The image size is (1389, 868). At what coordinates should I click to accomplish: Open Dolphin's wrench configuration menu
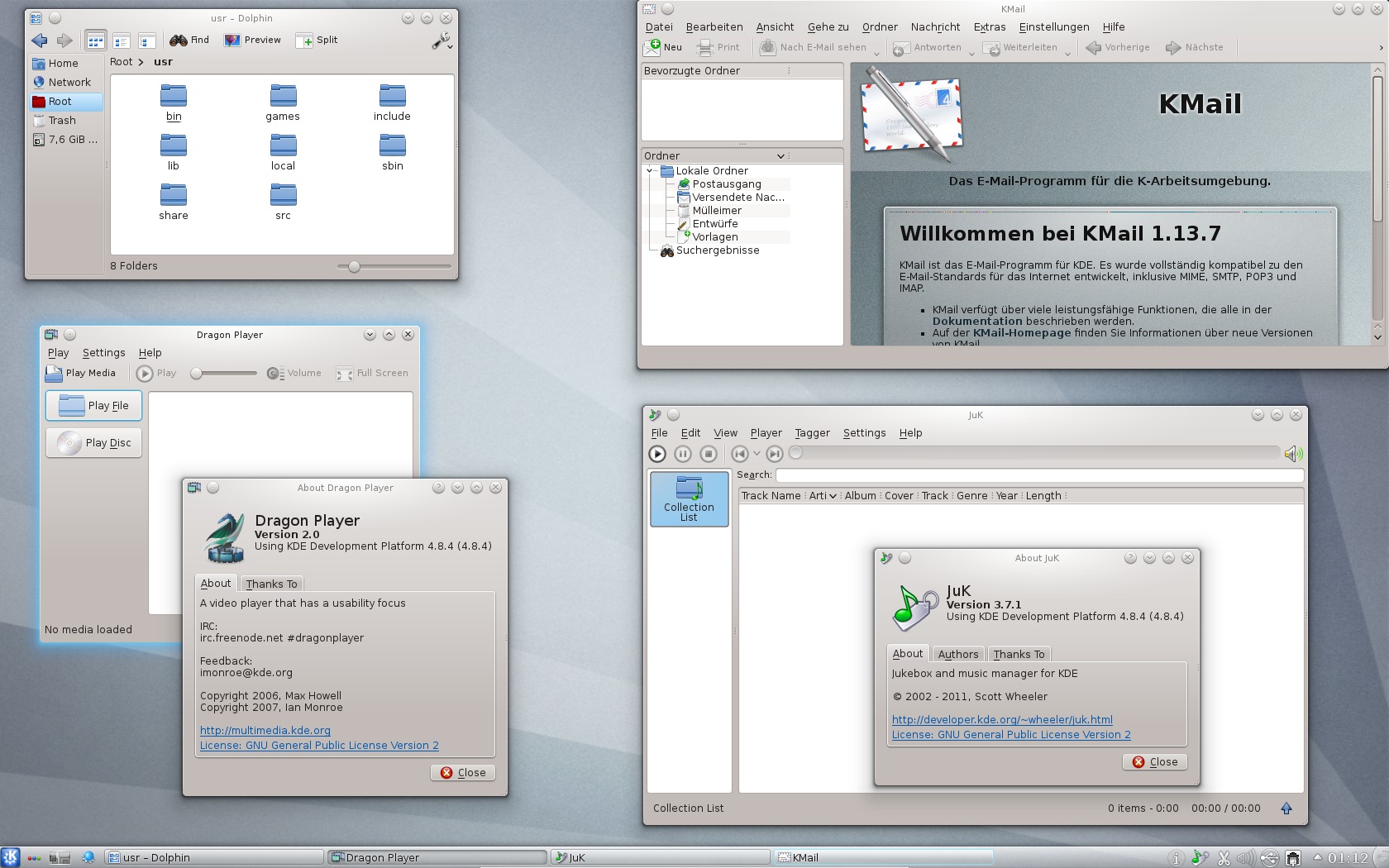442,41
